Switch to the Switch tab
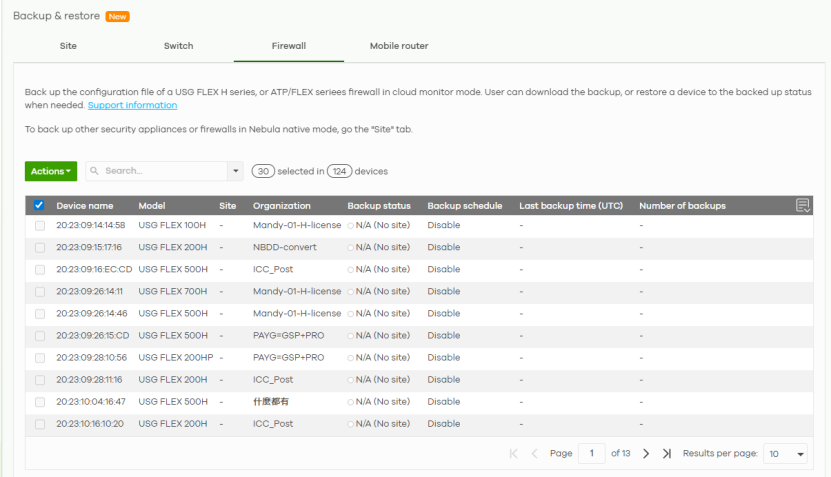 [x=178, y=46]
